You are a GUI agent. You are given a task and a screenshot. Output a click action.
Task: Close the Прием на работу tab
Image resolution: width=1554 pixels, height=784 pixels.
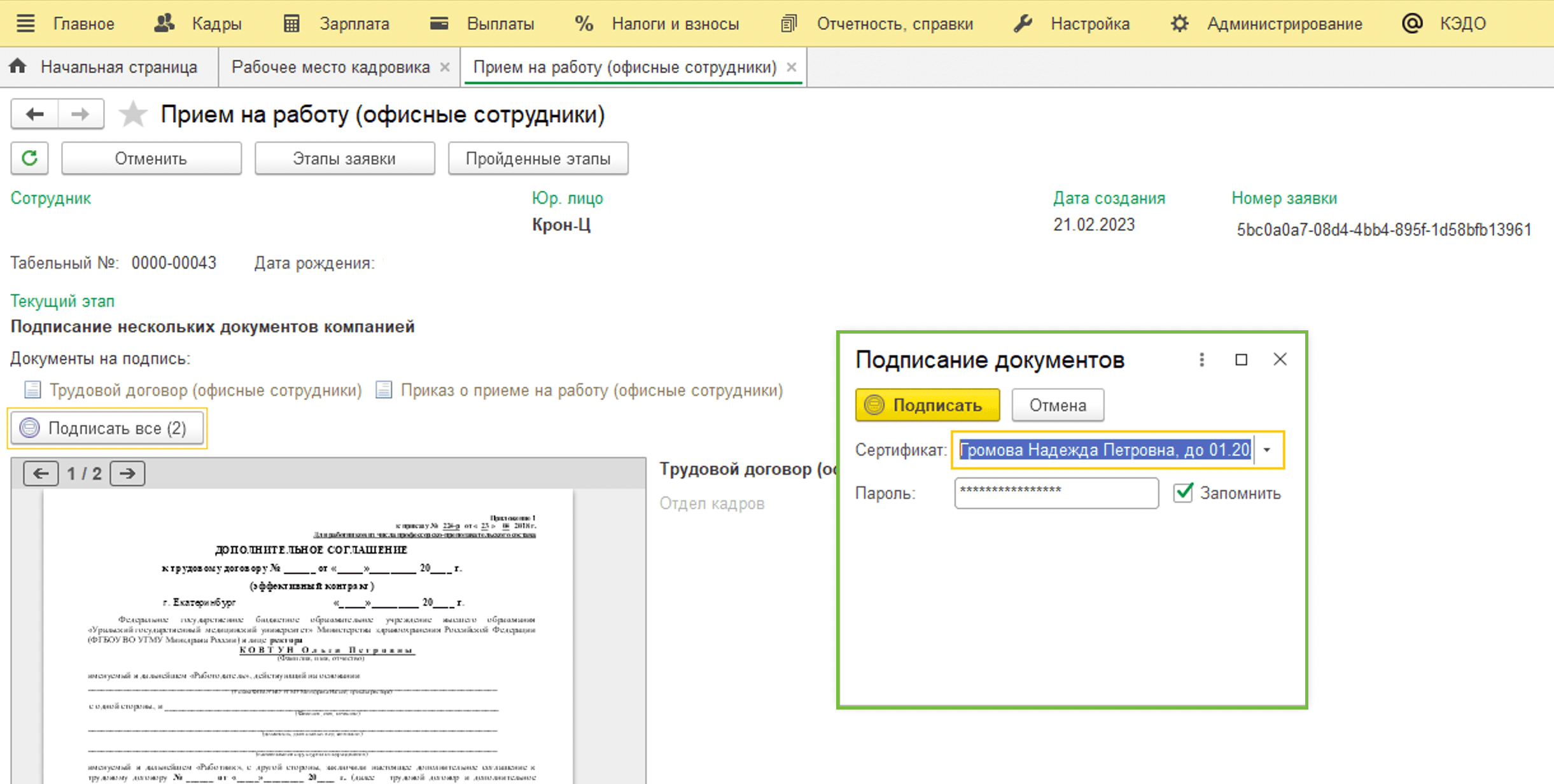point(792,67)
